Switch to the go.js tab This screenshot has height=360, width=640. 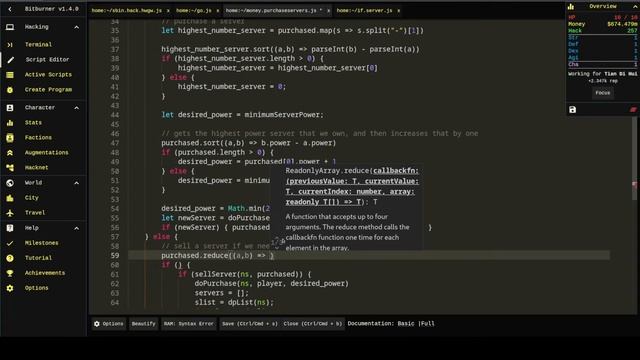[x=193, y=11]
